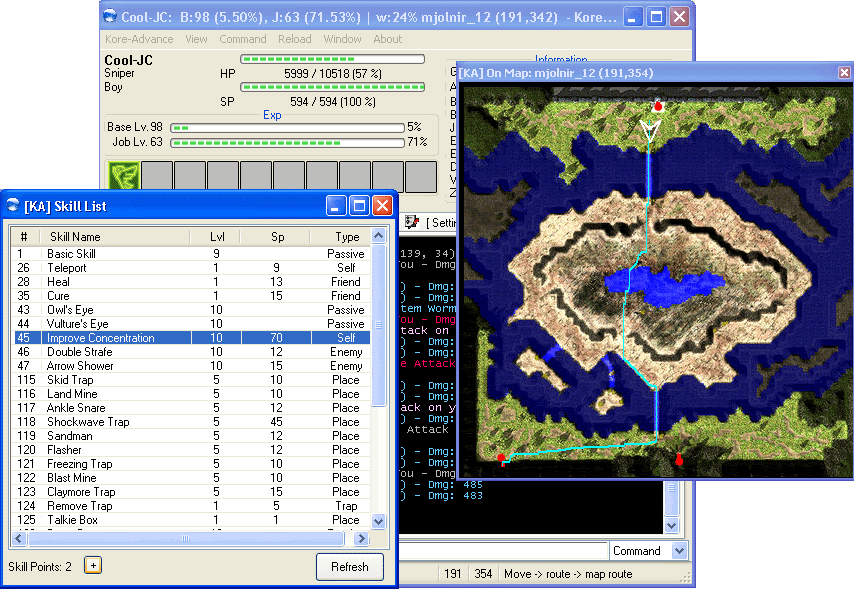Viewport: 854px width, 589px height.
Task: Click the Base Lv. 98 experience bar
Action: [x=288, y=127]
